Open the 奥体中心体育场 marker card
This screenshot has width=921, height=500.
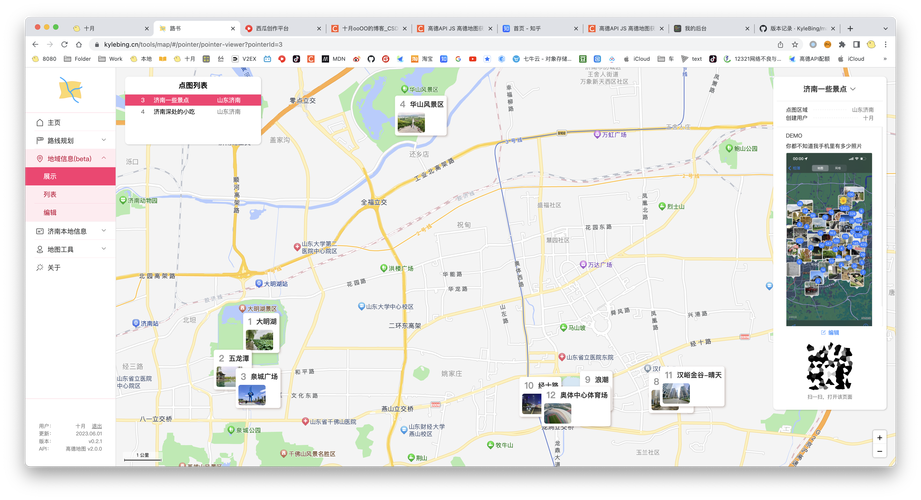[x=576, y=406]
